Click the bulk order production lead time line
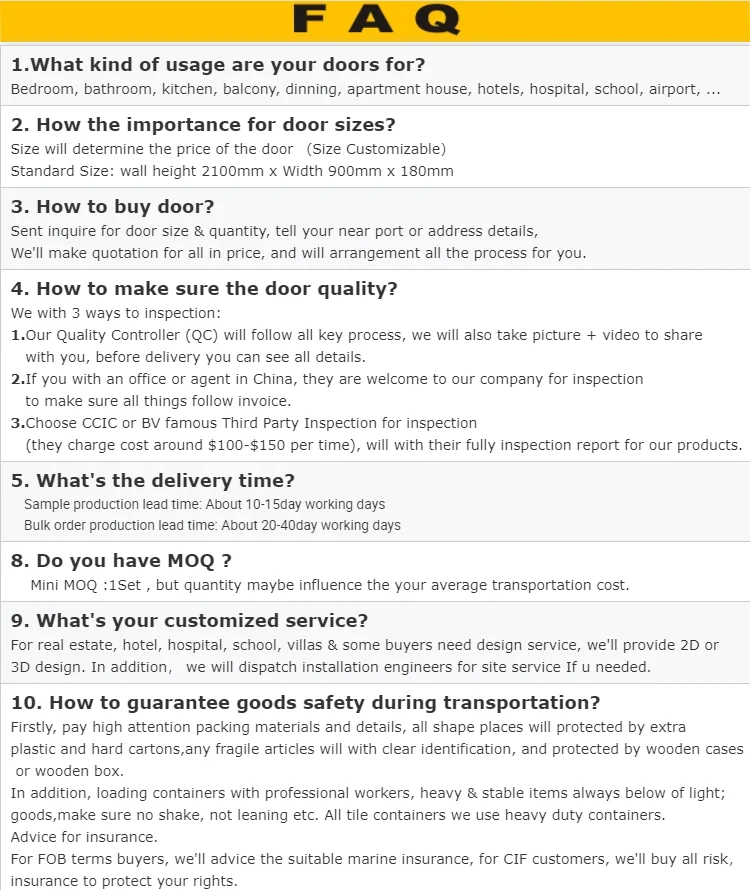Viewport: 750px width, 890px height. pyautogui.click(x=212, y=525)
